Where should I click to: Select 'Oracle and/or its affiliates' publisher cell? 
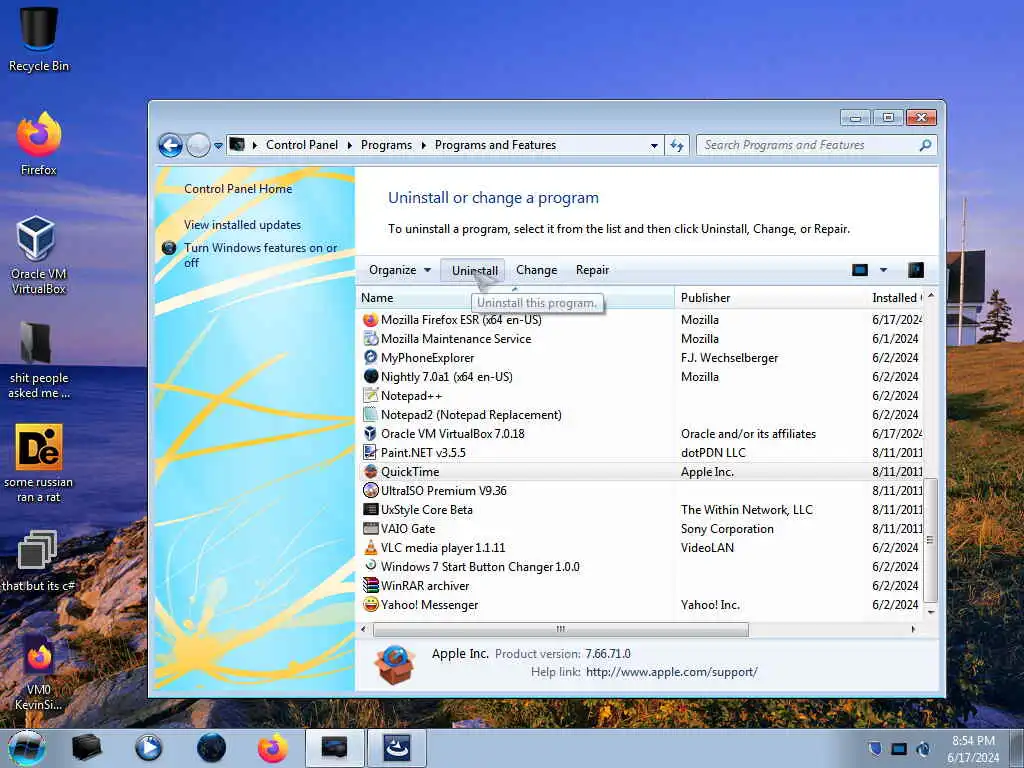coord(748,434)
